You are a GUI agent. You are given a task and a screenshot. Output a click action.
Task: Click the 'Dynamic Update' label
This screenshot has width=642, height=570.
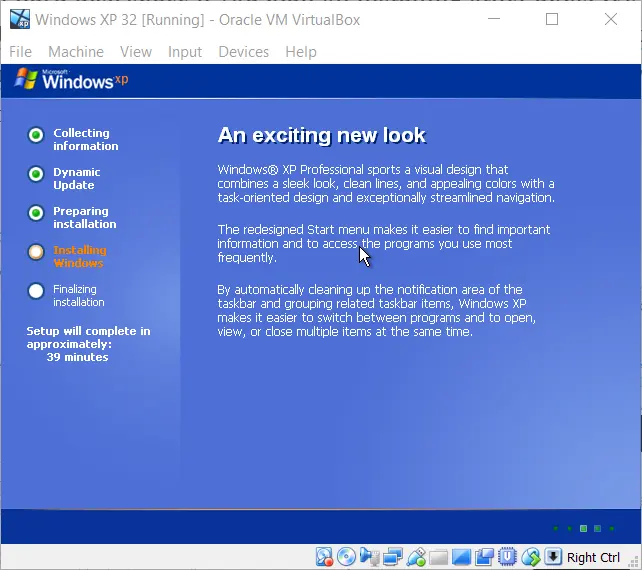coord(77,179)
